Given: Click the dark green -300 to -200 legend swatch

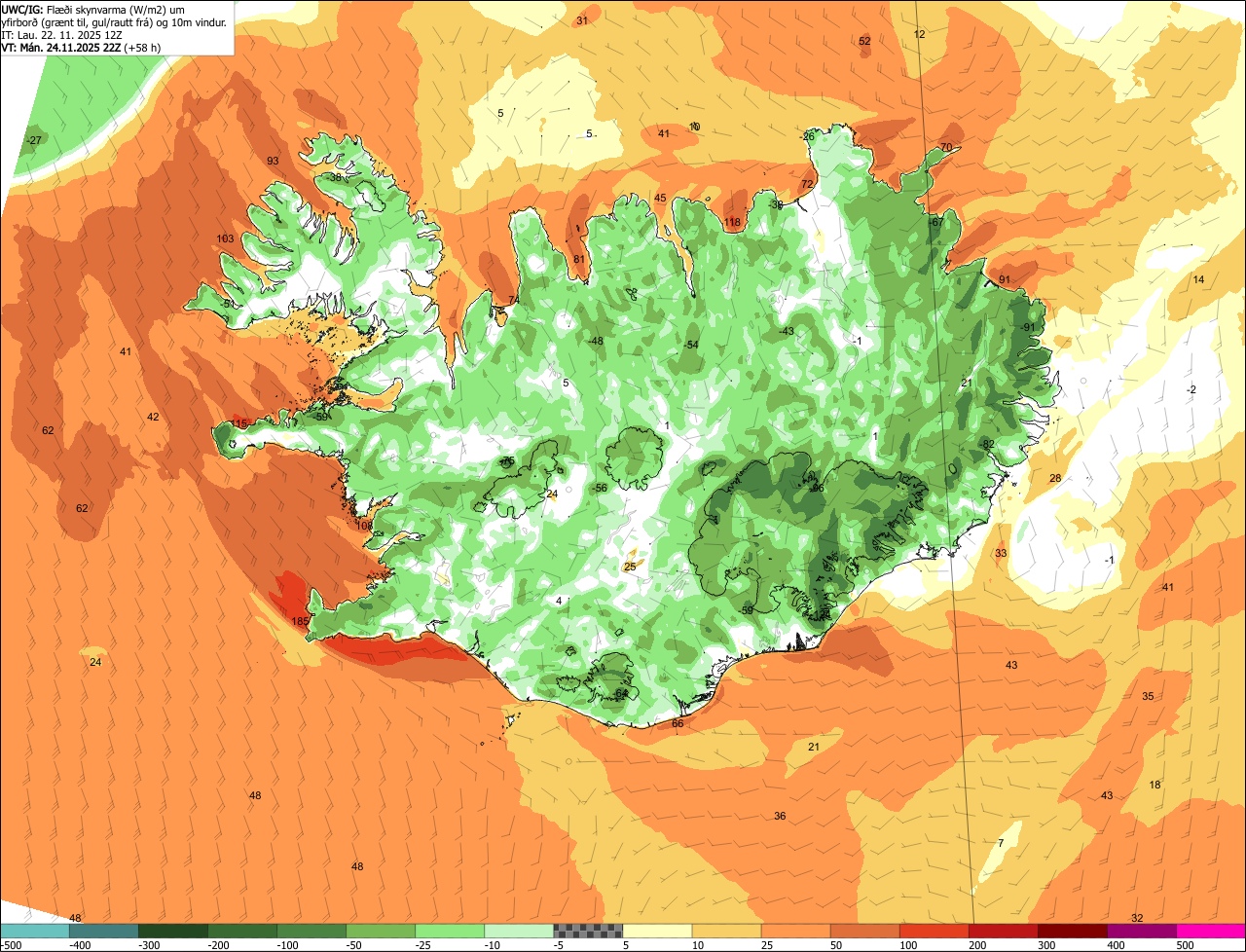Looking at the screenshot, I should (x=173, y=931).
